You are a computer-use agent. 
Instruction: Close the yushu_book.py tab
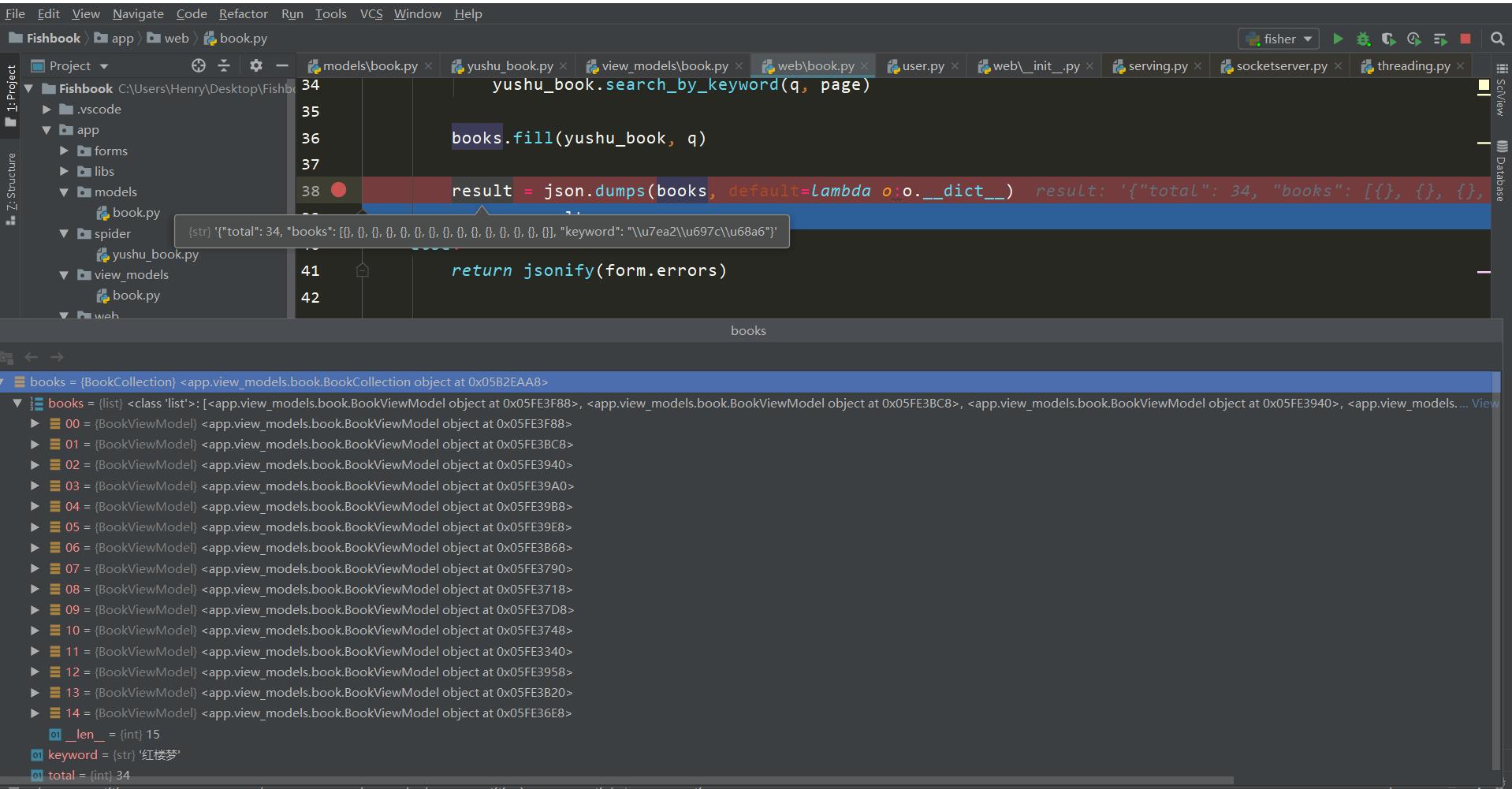[563, 66]
